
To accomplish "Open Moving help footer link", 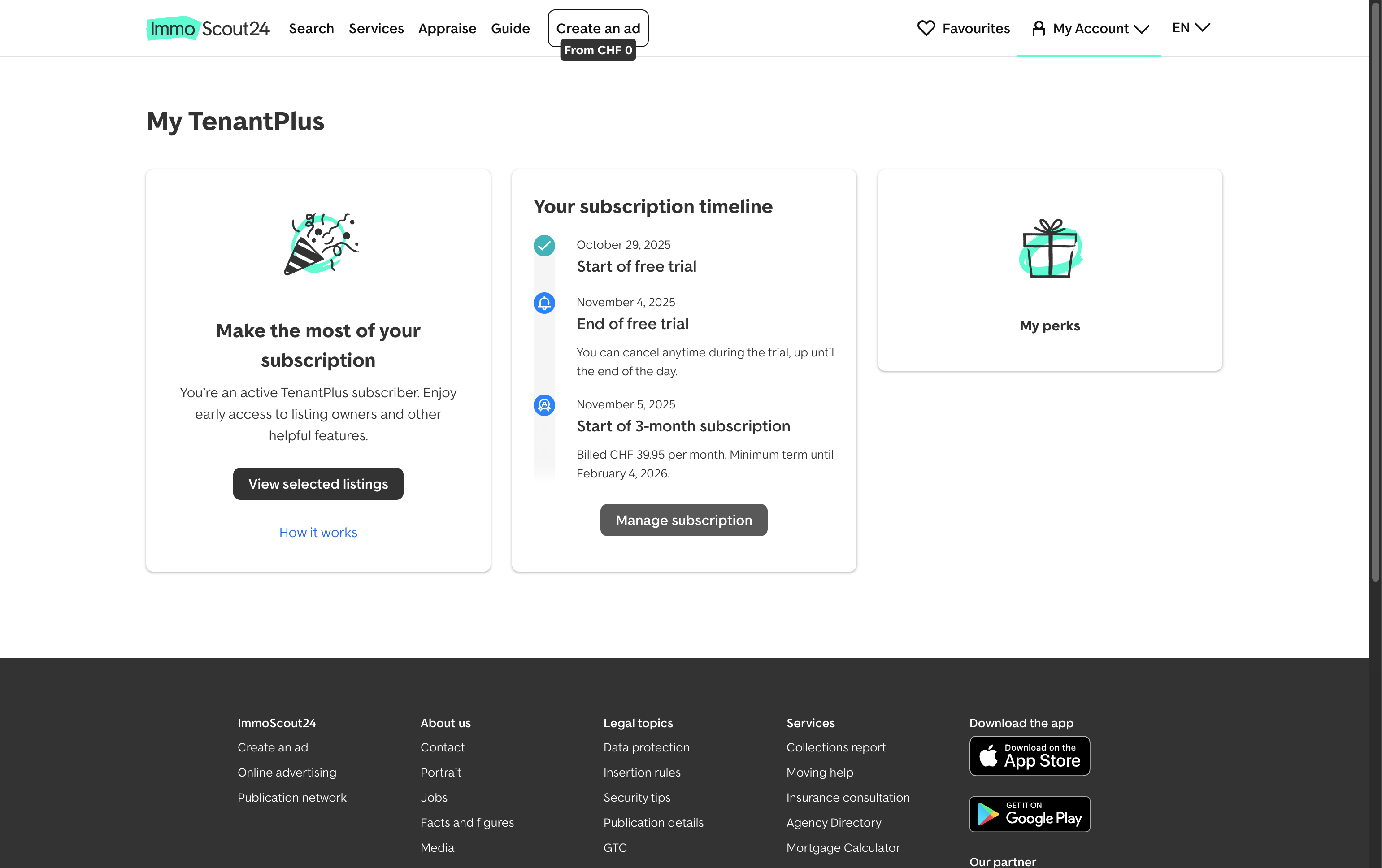I will pos(820,772).
